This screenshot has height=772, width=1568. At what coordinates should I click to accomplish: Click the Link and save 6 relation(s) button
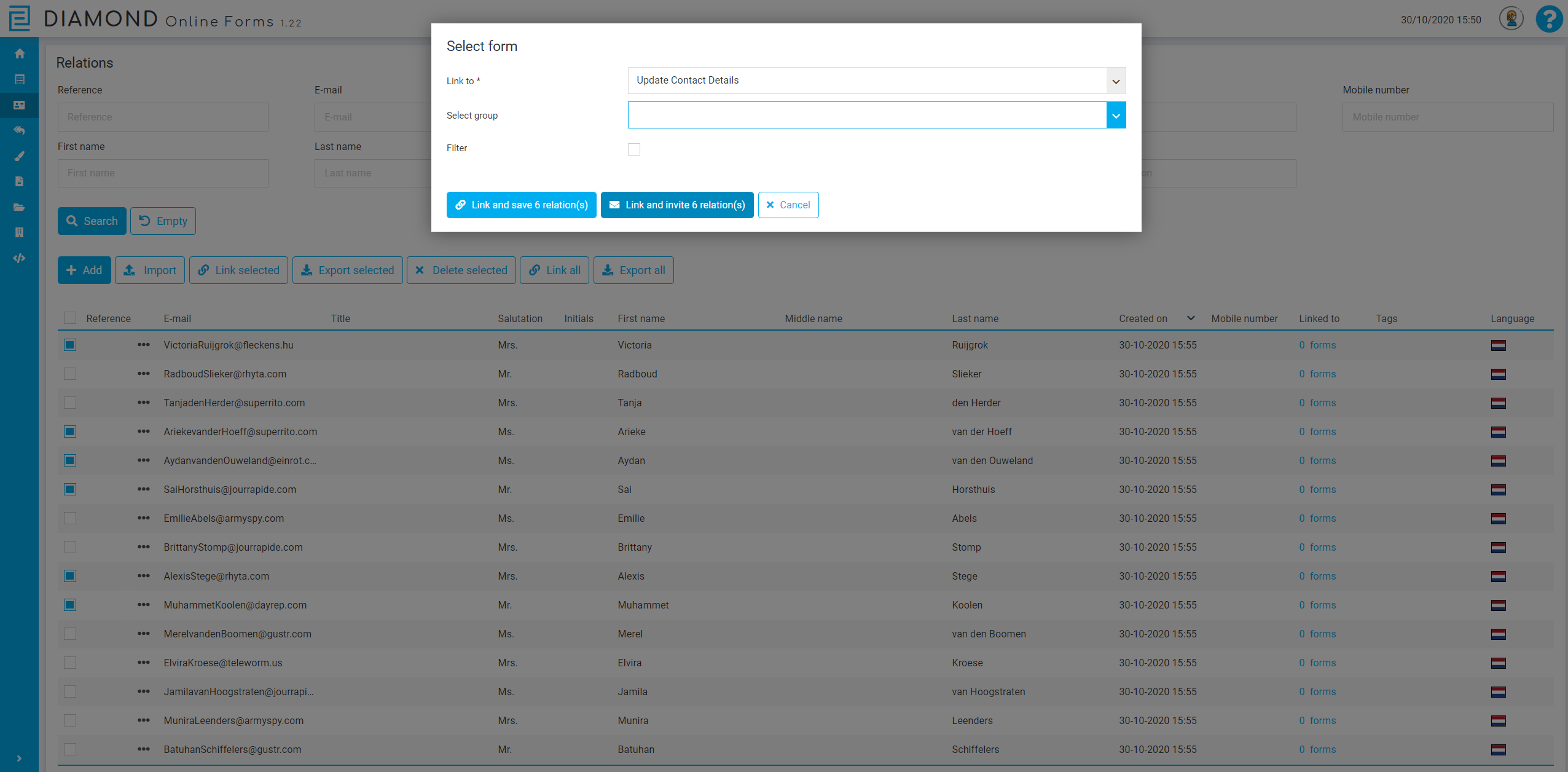[521, 205]
